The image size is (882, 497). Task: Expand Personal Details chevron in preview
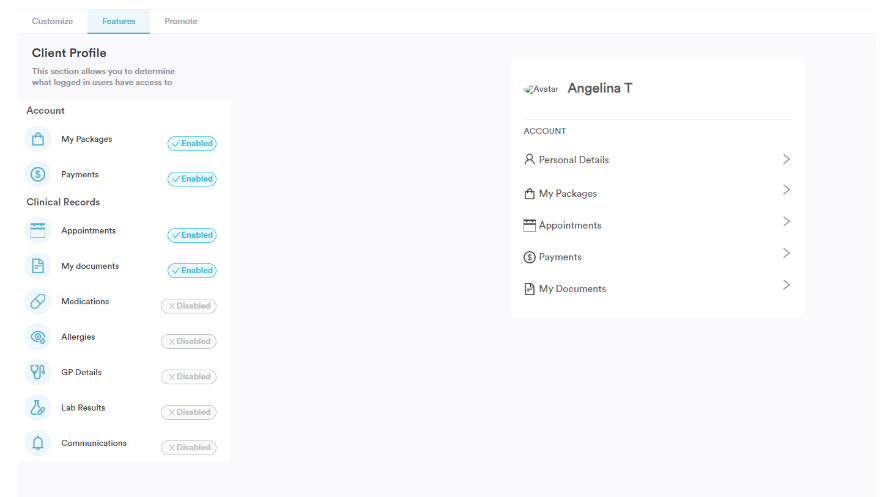(786, 159)
